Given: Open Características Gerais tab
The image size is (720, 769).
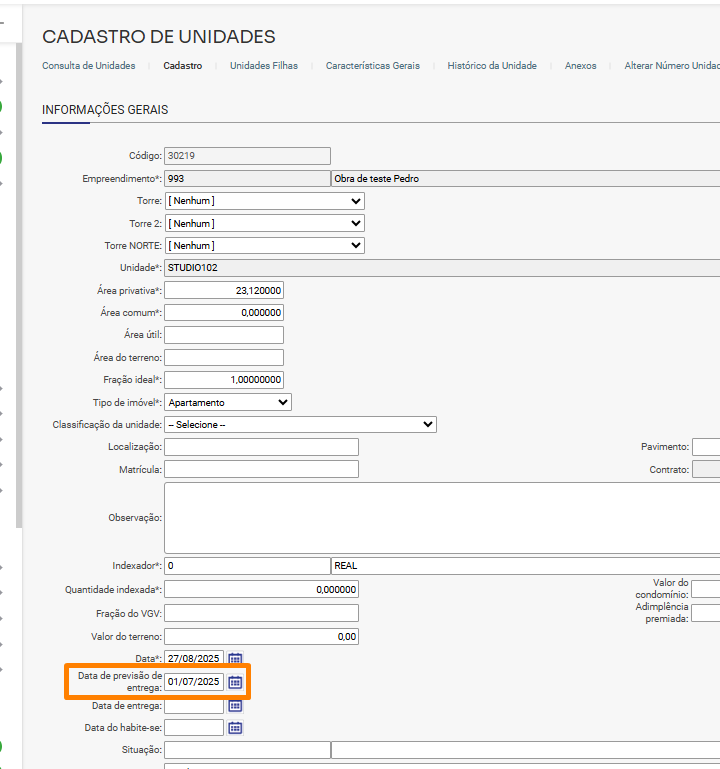Looking at the screenshot, I should [373, 66].
